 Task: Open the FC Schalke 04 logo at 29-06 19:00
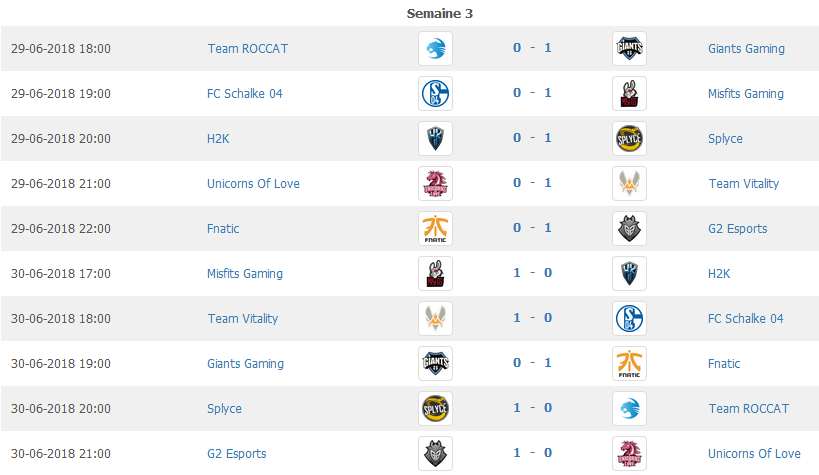(x=435, y=94)
